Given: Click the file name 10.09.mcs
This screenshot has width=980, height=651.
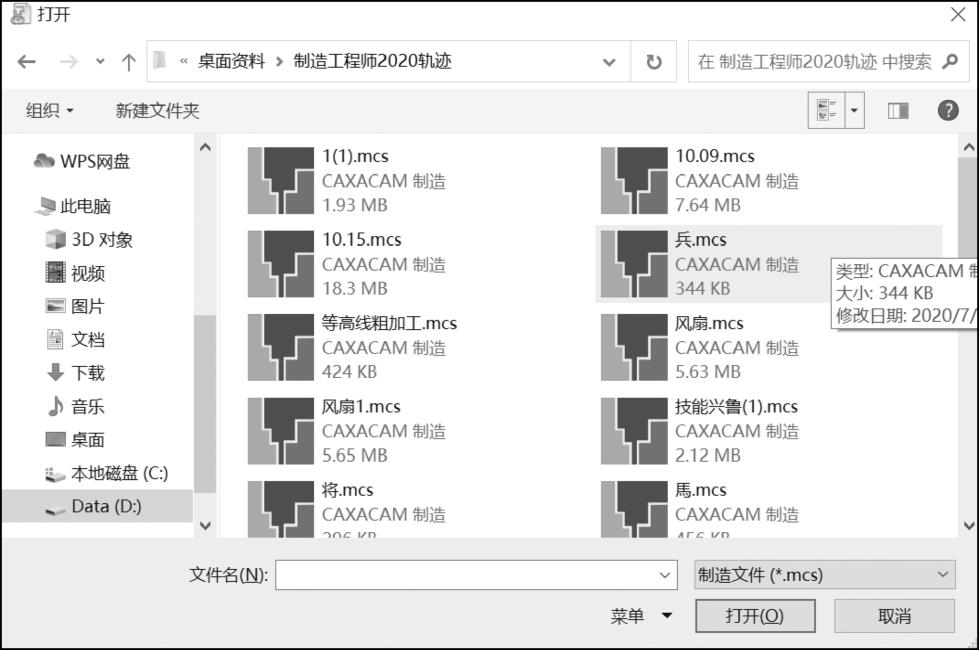Looking at the screenshot, I should tap(714, 156).
